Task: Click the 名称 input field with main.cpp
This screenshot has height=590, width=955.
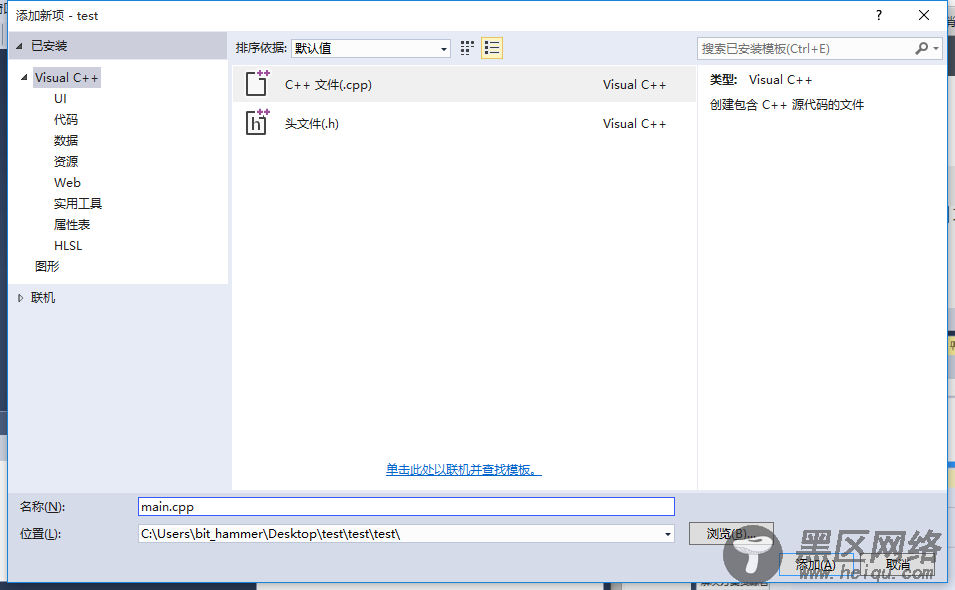Action: click(x=406, y=507)
